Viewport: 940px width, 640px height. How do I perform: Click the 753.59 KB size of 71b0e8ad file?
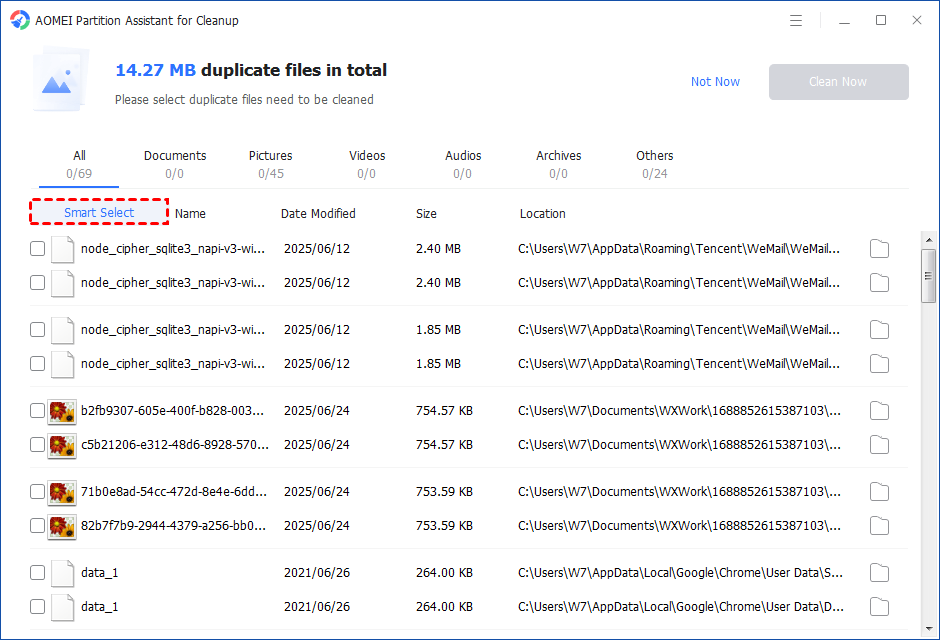444,491
